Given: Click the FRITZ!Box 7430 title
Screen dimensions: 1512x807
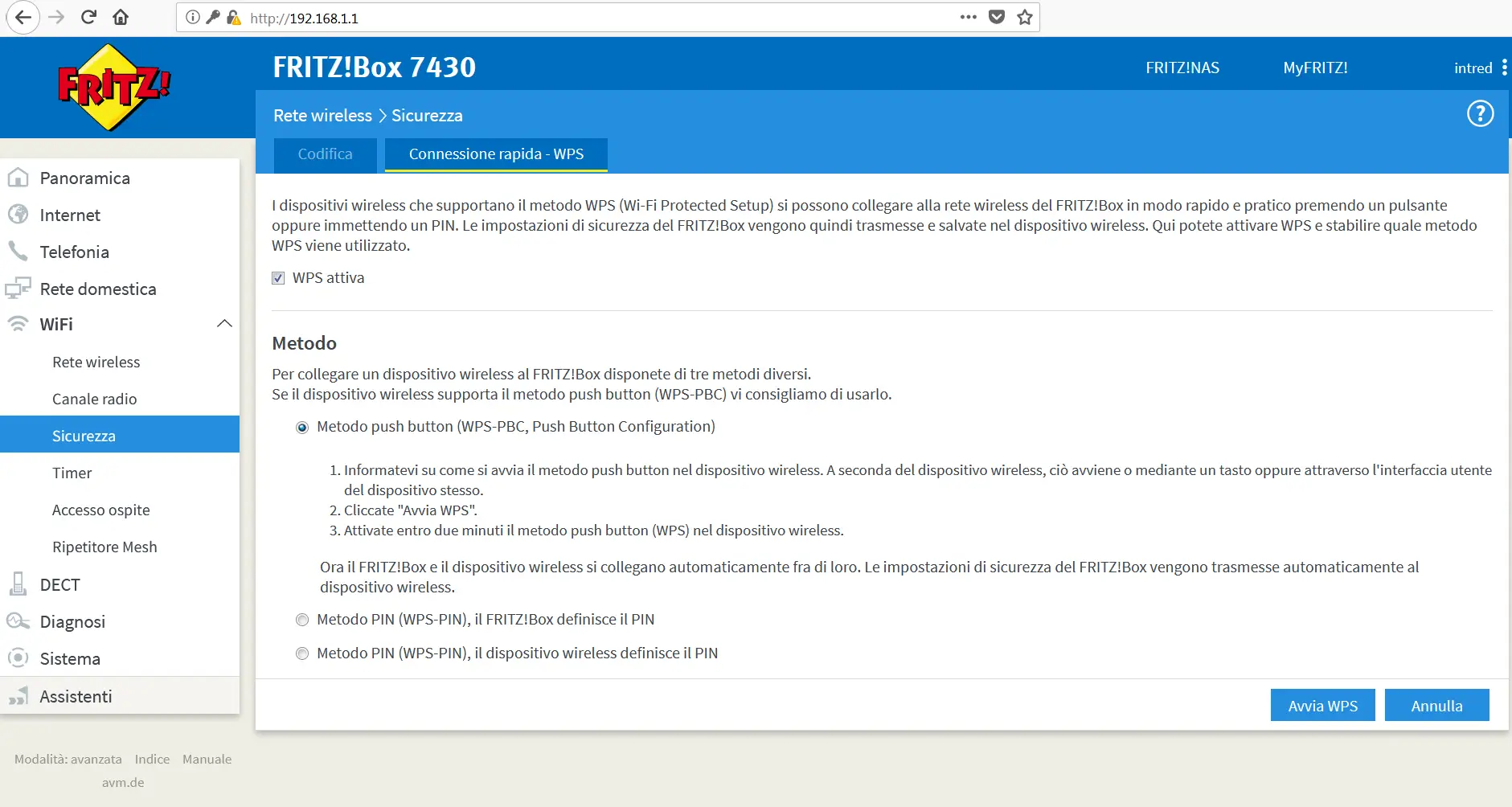Looking at the screenshot, I should [x=374, y=67].
